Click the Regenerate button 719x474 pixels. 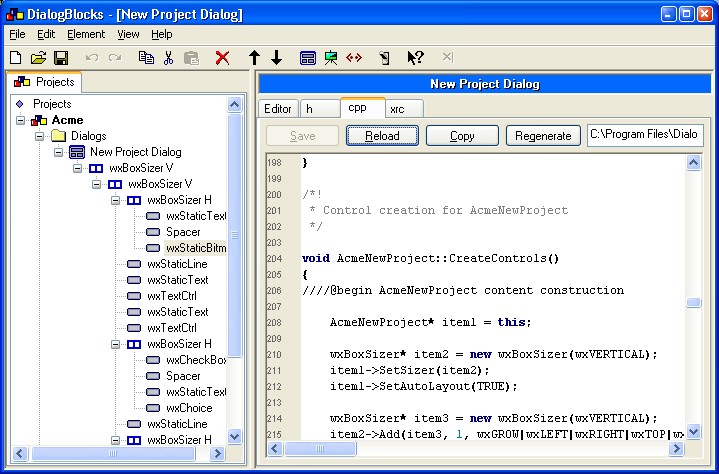click(543, 136)
